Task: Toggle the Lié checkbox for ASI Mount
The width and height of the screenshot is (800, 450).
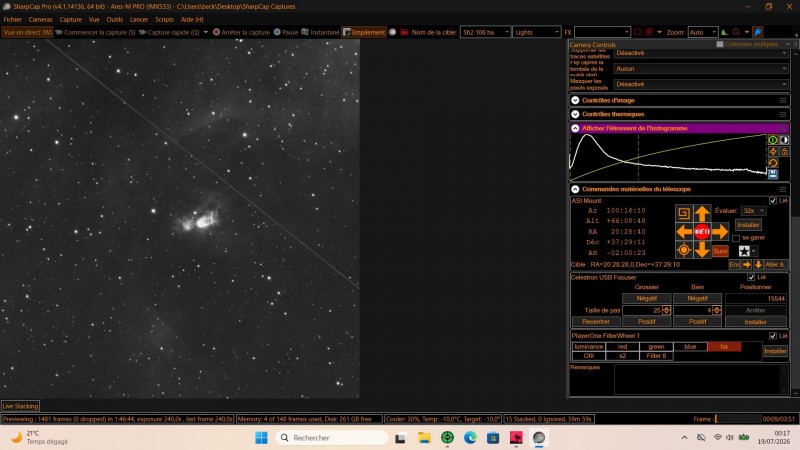Action: [773, 201]
